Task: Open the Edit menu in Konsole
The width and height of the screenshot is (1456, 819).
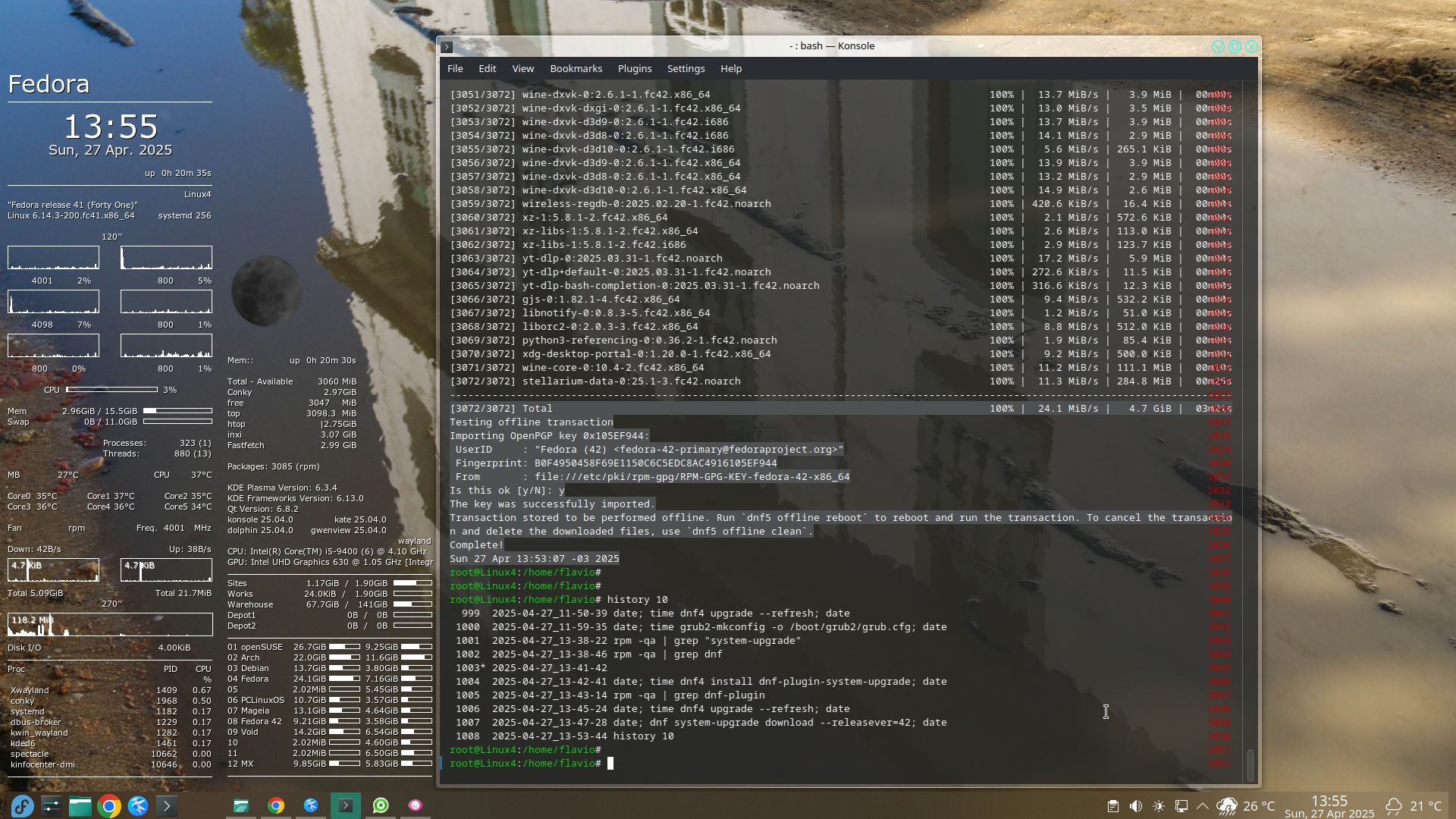Action: (x=488, y=69)
